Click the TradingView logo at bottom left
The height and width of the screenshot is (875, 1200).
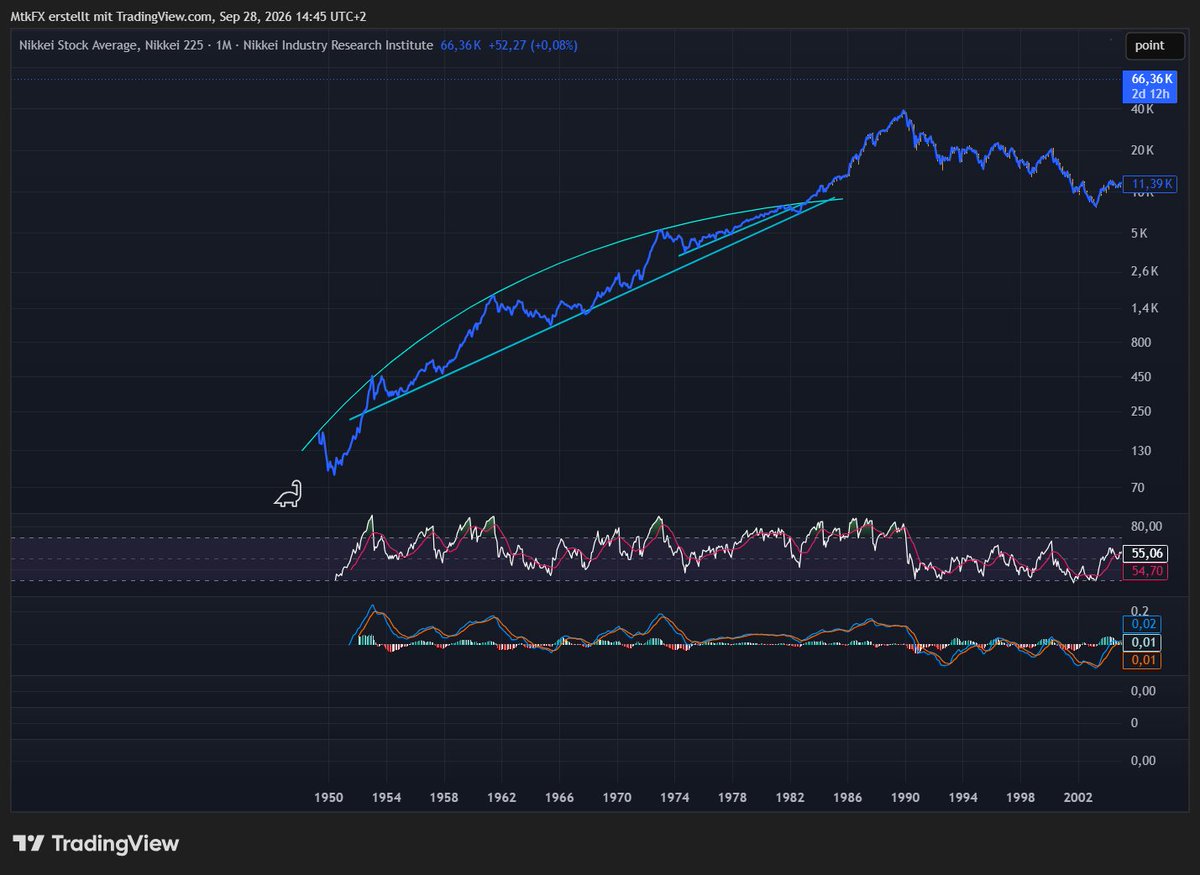pos(95,844)
